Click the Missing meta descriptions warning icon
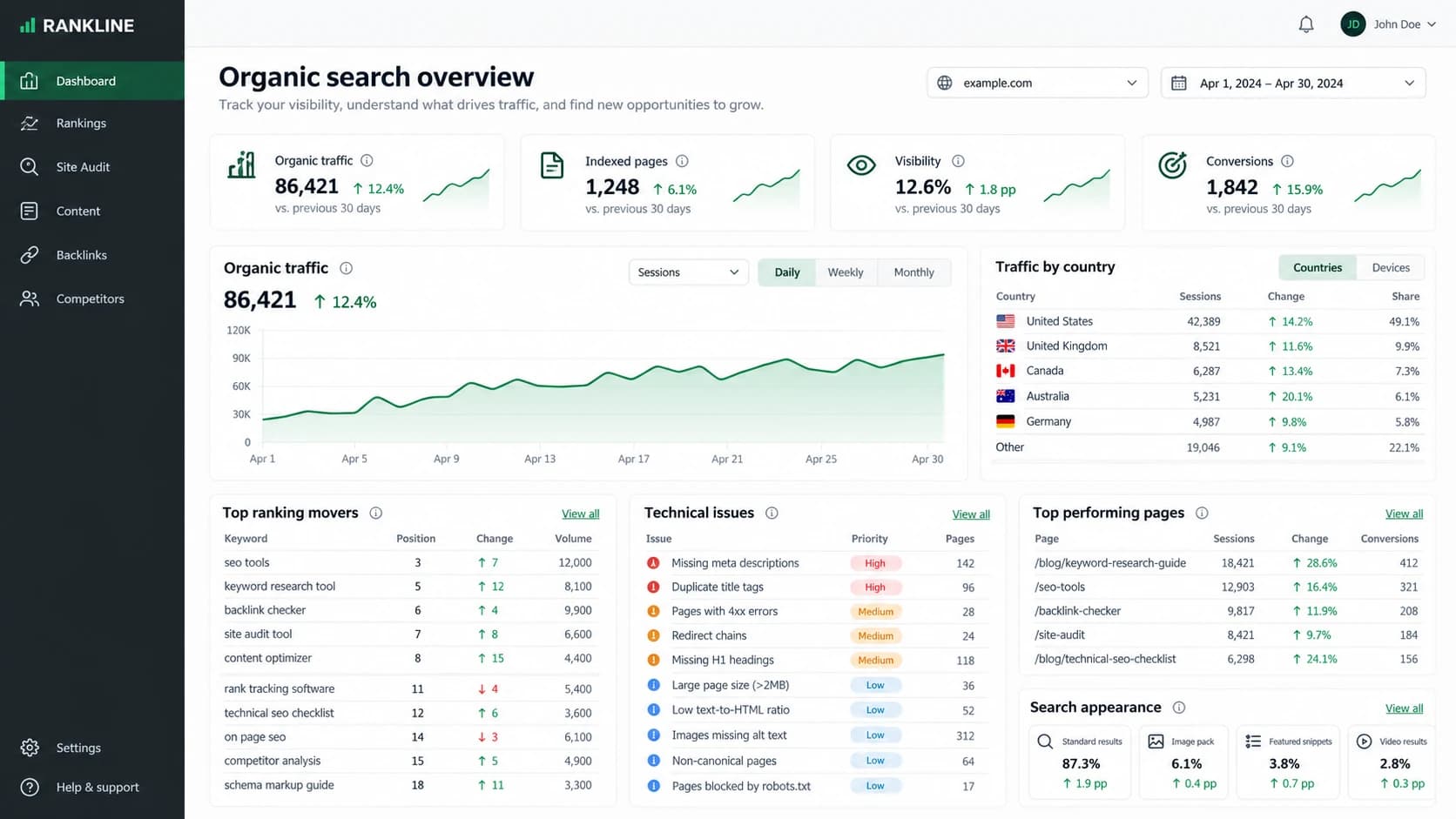The image size is (1456, 819). 653,563
